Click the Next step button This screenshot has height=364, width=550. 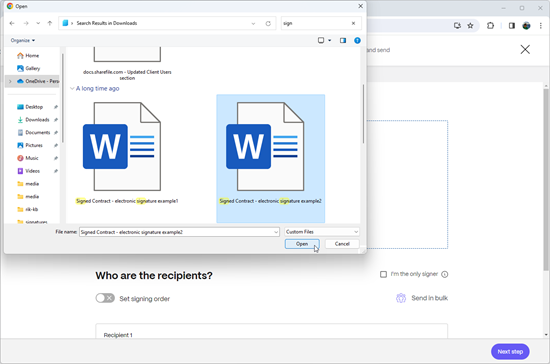510,351
